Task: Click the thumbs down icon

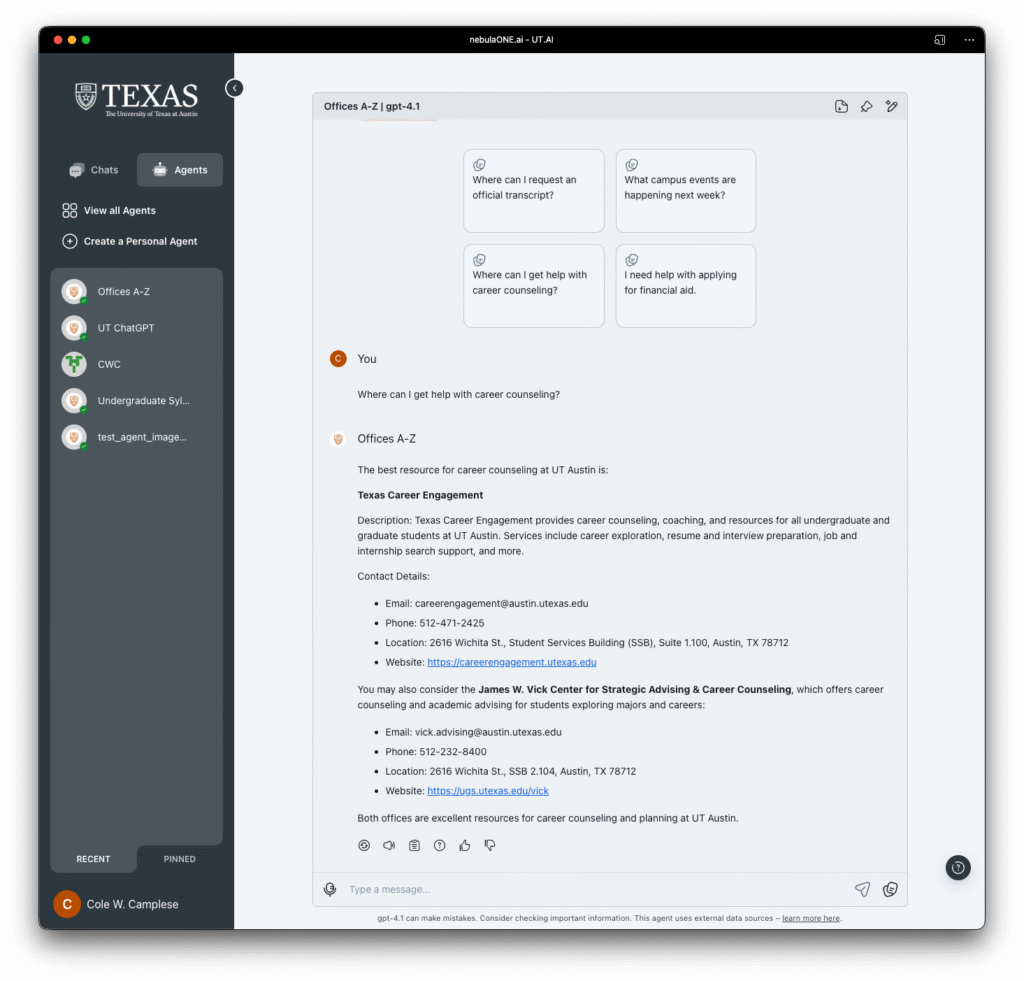Action: coord(490,845)
